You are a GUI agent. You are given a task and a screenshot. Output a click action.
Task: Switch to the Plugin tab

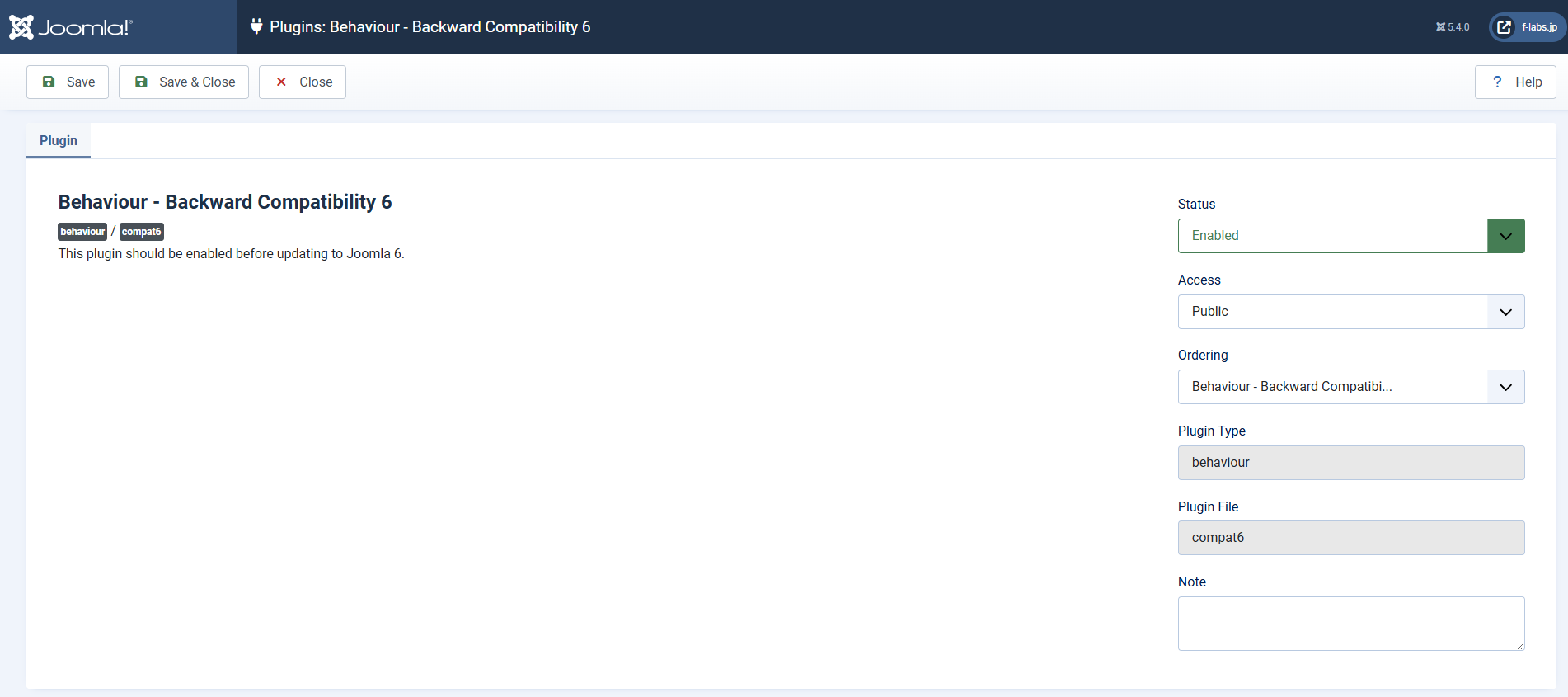[x=59, y=140]
